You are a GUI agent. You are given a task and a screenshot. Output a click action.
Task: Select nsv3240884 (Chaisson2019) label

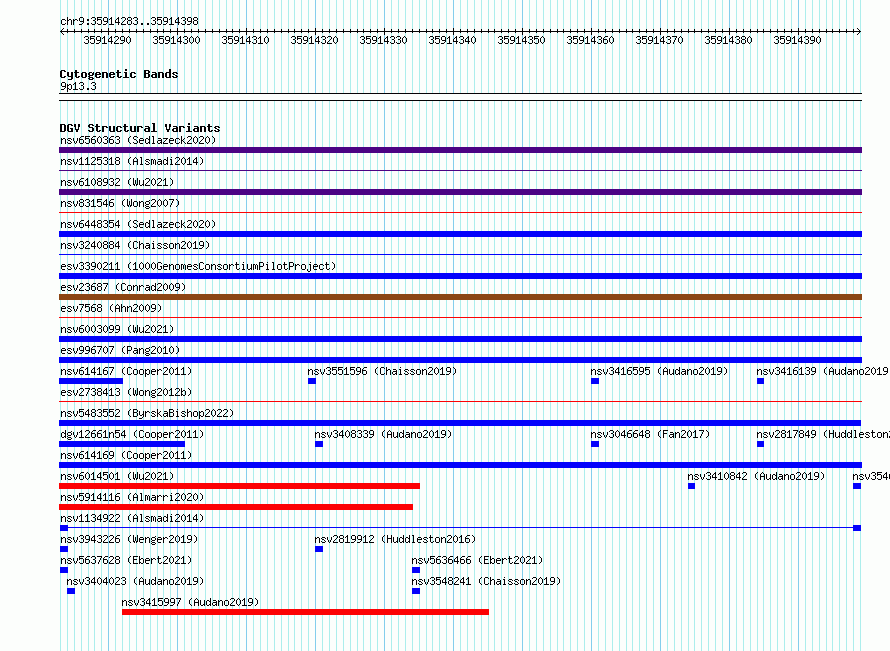click(x=135, y=245)
